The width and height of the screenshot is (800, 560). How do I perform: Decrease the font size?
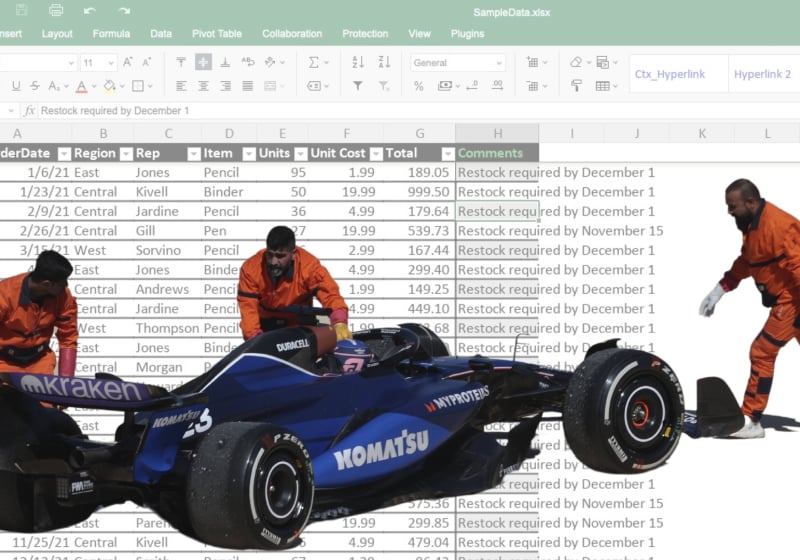[147, 62]
